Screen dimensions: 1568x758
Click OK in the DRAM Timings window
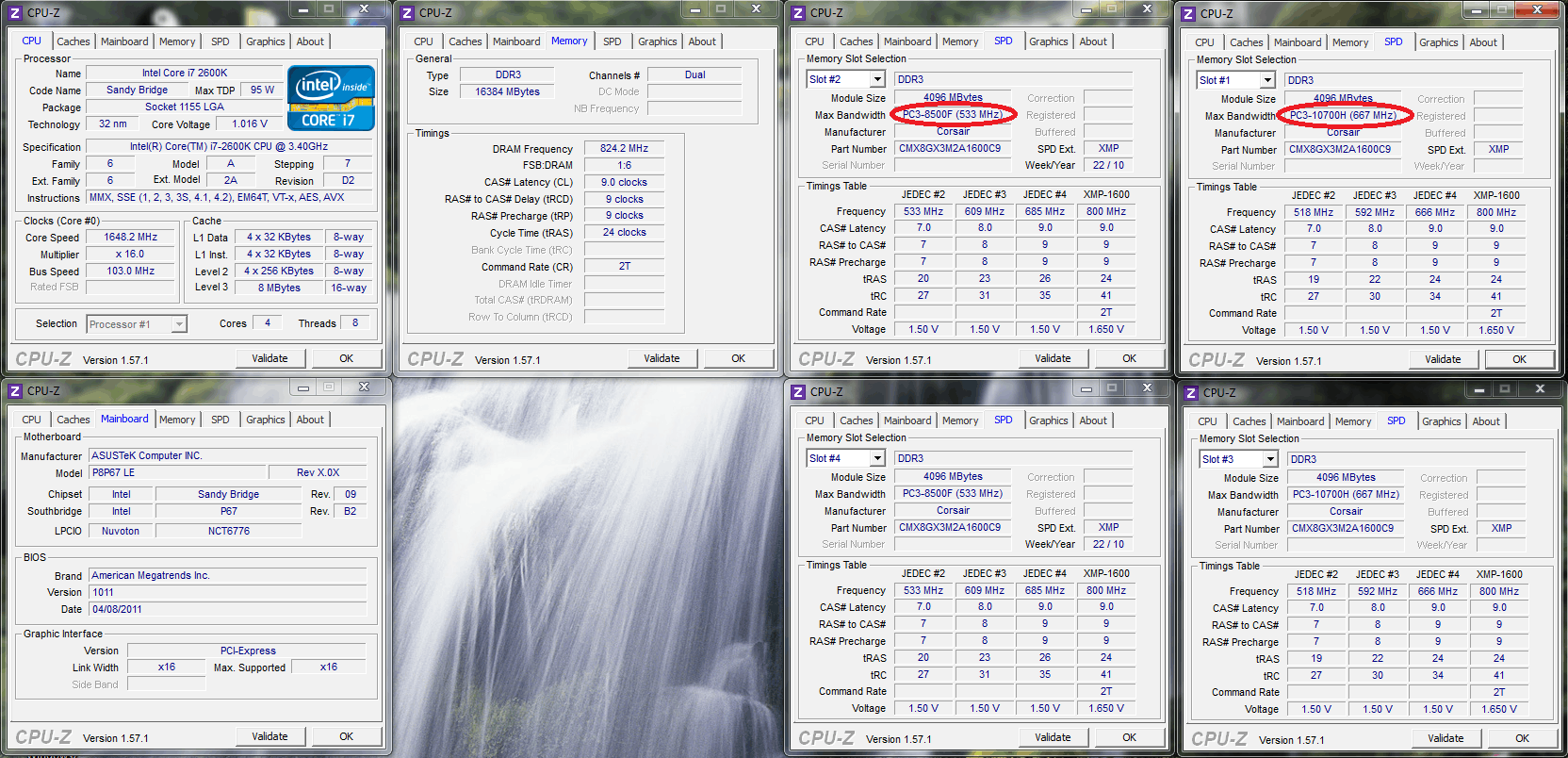tap(738, 358)
